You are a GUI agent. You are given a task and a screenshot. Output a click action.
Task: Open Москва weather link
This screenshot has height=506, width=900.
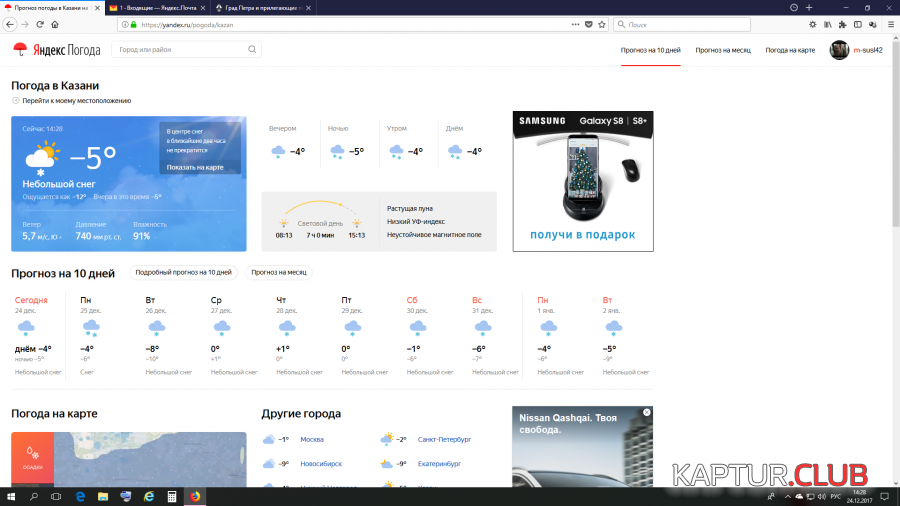click(x=312, y=439)
